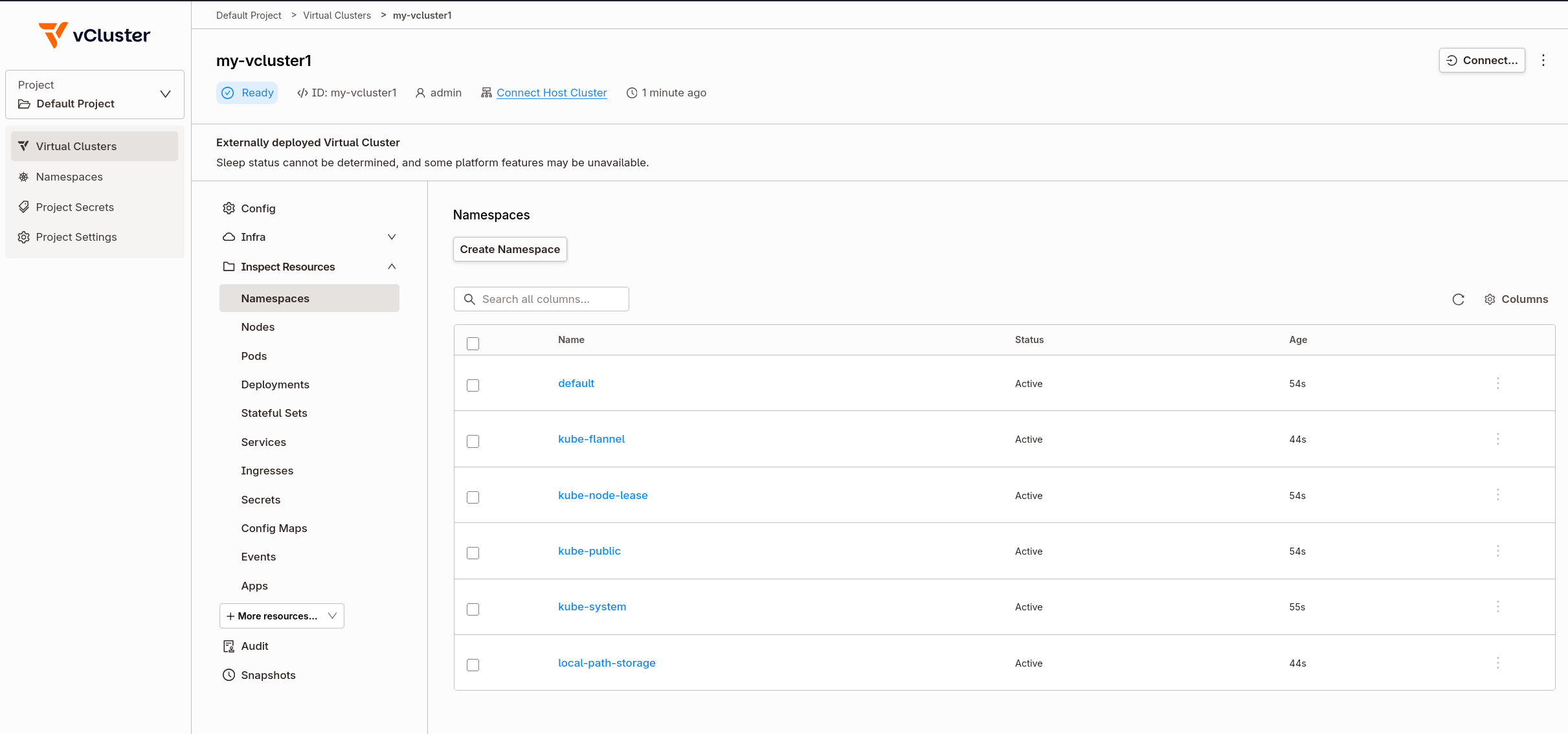The height and width of the screenshot is (734, 1568).
Task: Open the Project selector dropdown
Action: pos(95,95)
